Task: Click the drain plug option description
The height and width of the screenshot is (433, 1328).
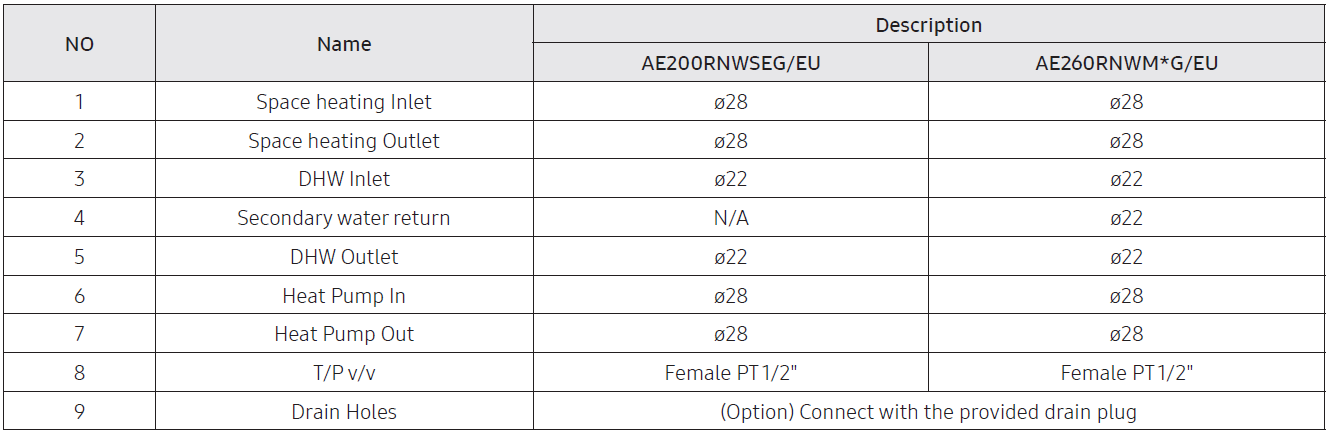Action: 929,412
